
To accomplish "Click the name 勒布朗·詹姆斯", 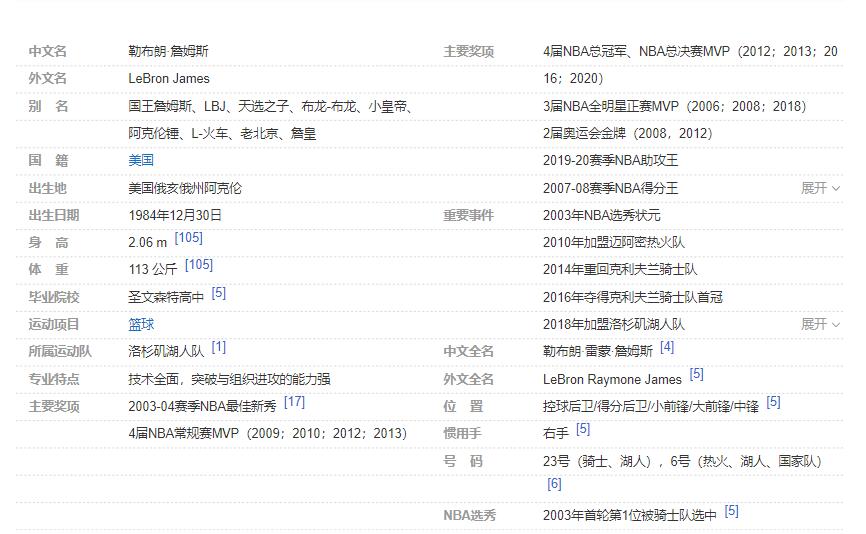I will (168, 51).
